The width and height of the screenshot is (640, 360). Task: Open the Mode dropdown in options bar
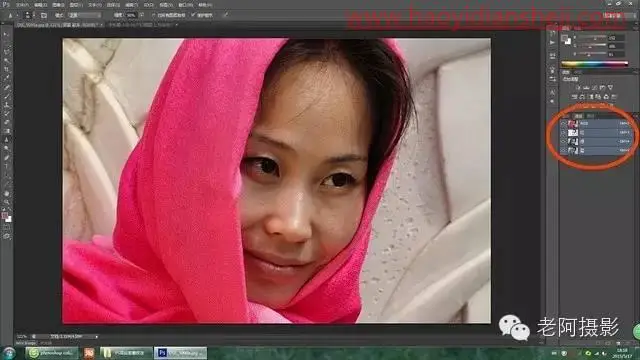tap(84, 15)
